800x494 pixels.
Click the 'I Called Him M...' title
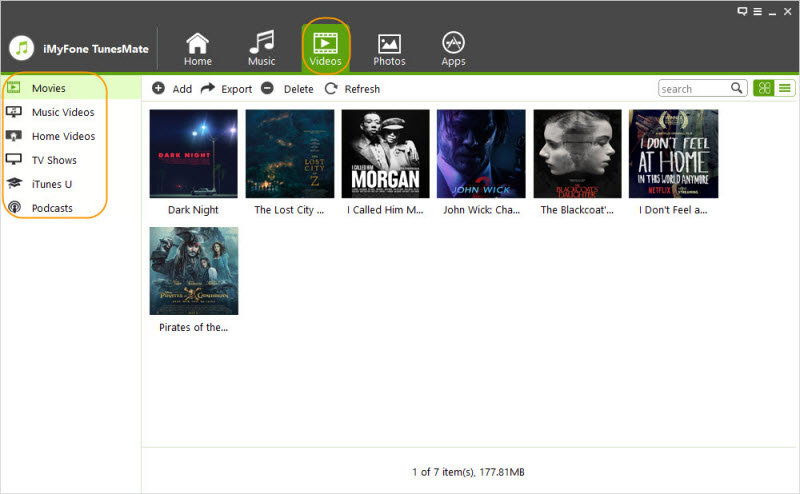tap(385, 210)
